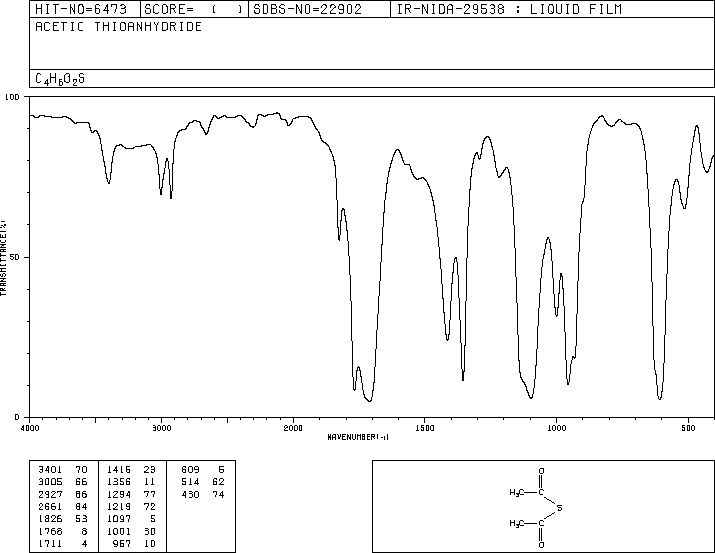Click the C4H6O2S molecular formula
Image resolution: width=715 pixels, height=553 pixels.
[x=60, y=78]
